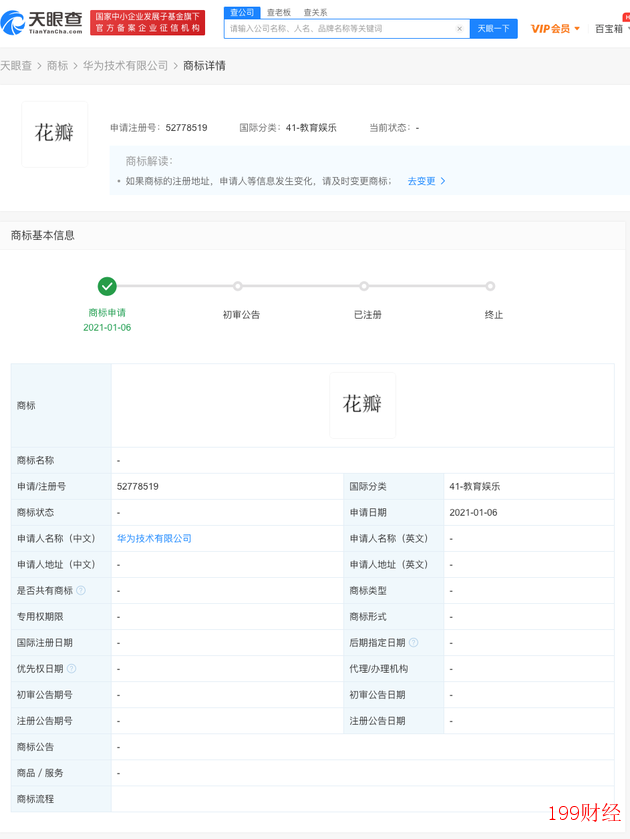Click help icon next to 后期指定日期
Screen dimensions: 630x839
click(x=413, y=642)
